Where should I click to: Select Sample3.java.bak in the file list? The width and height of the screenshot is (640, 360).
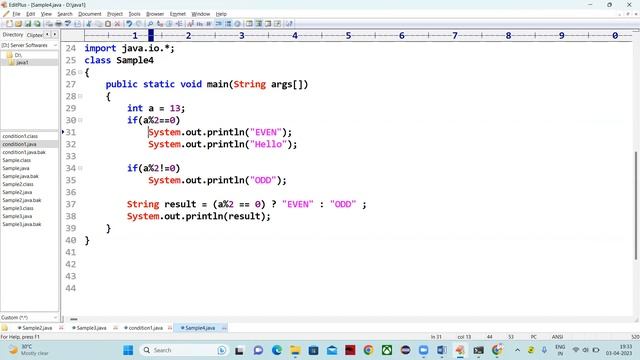(x=22, y=224)
